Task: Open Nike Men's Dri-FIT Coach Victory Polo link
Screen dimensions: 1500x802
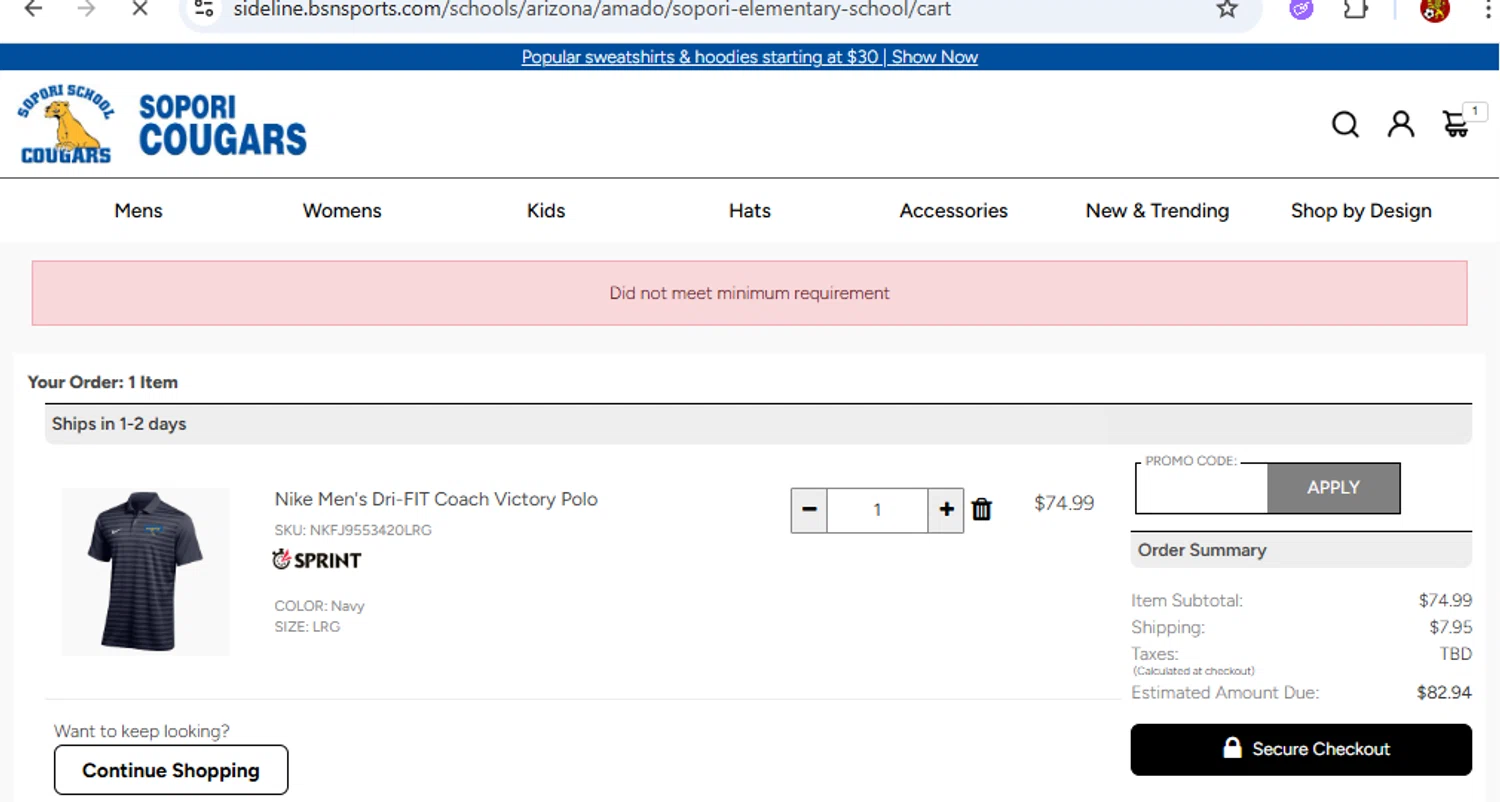Action: [436, 499]
